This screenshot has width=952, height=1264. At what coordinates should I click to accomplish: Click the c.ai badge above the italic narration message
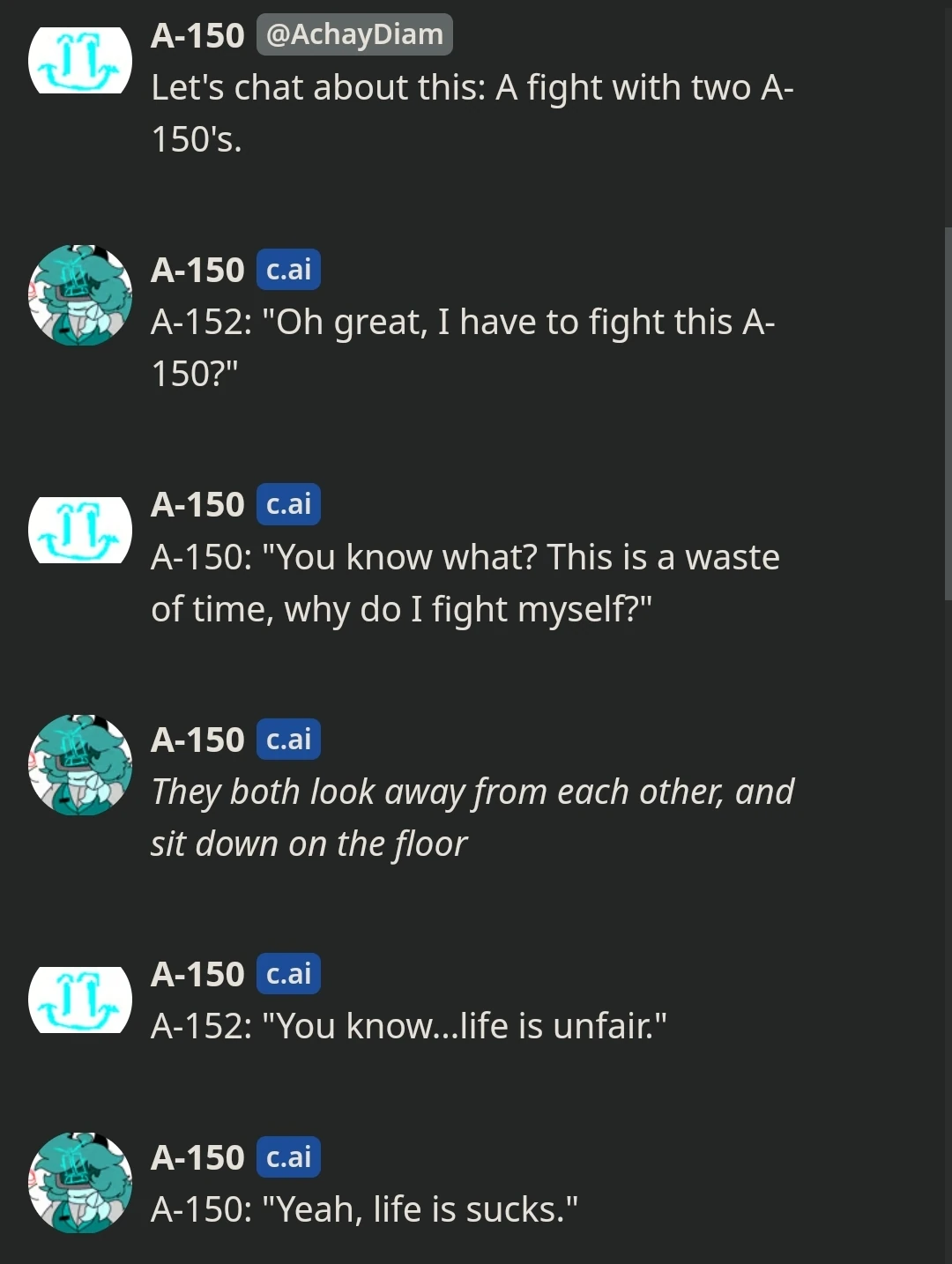(288, 740)
